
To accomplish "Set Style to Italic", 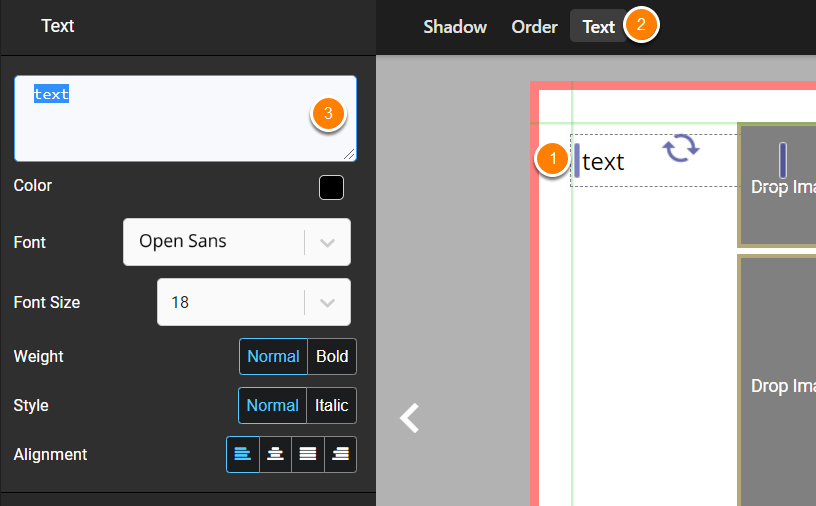I will pyautogui.click(x=332, y=406).
